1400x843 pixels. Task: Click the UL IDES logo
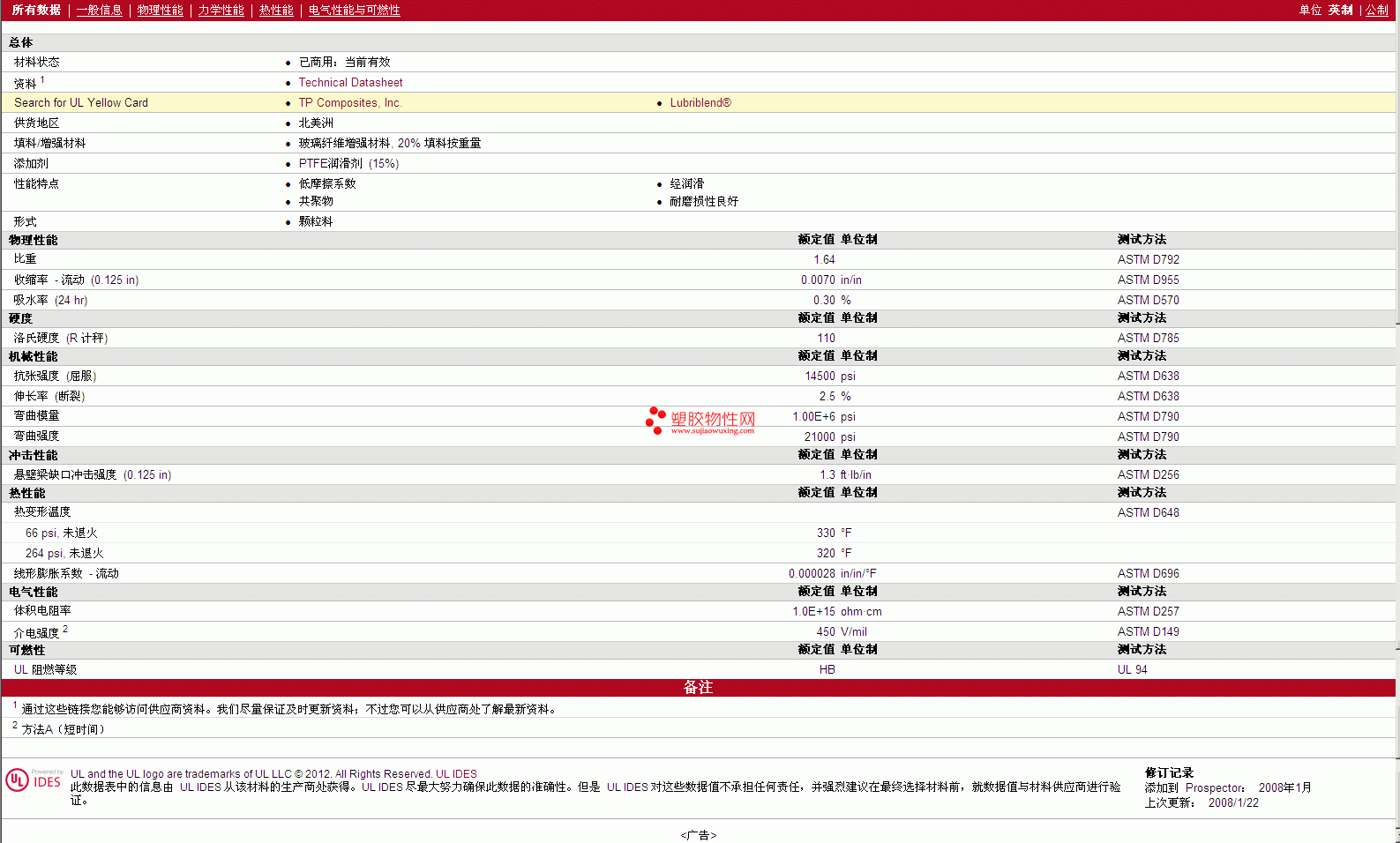click(x=34, y=780)
